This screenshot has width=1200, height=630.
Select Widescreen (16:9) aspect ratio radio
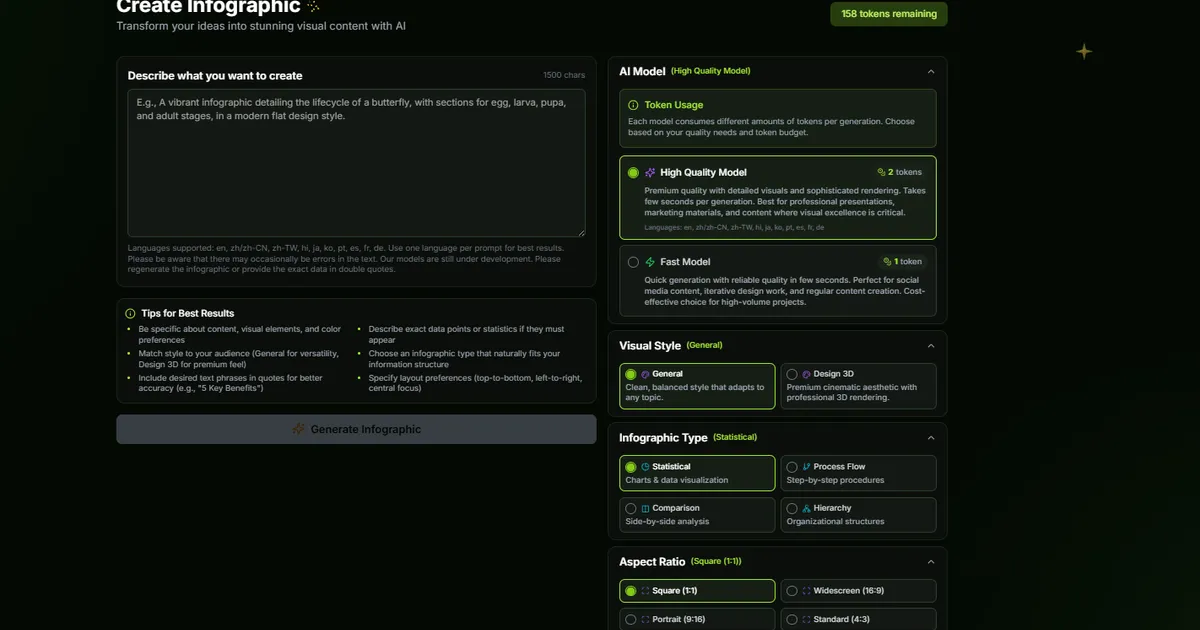point(792,591)
